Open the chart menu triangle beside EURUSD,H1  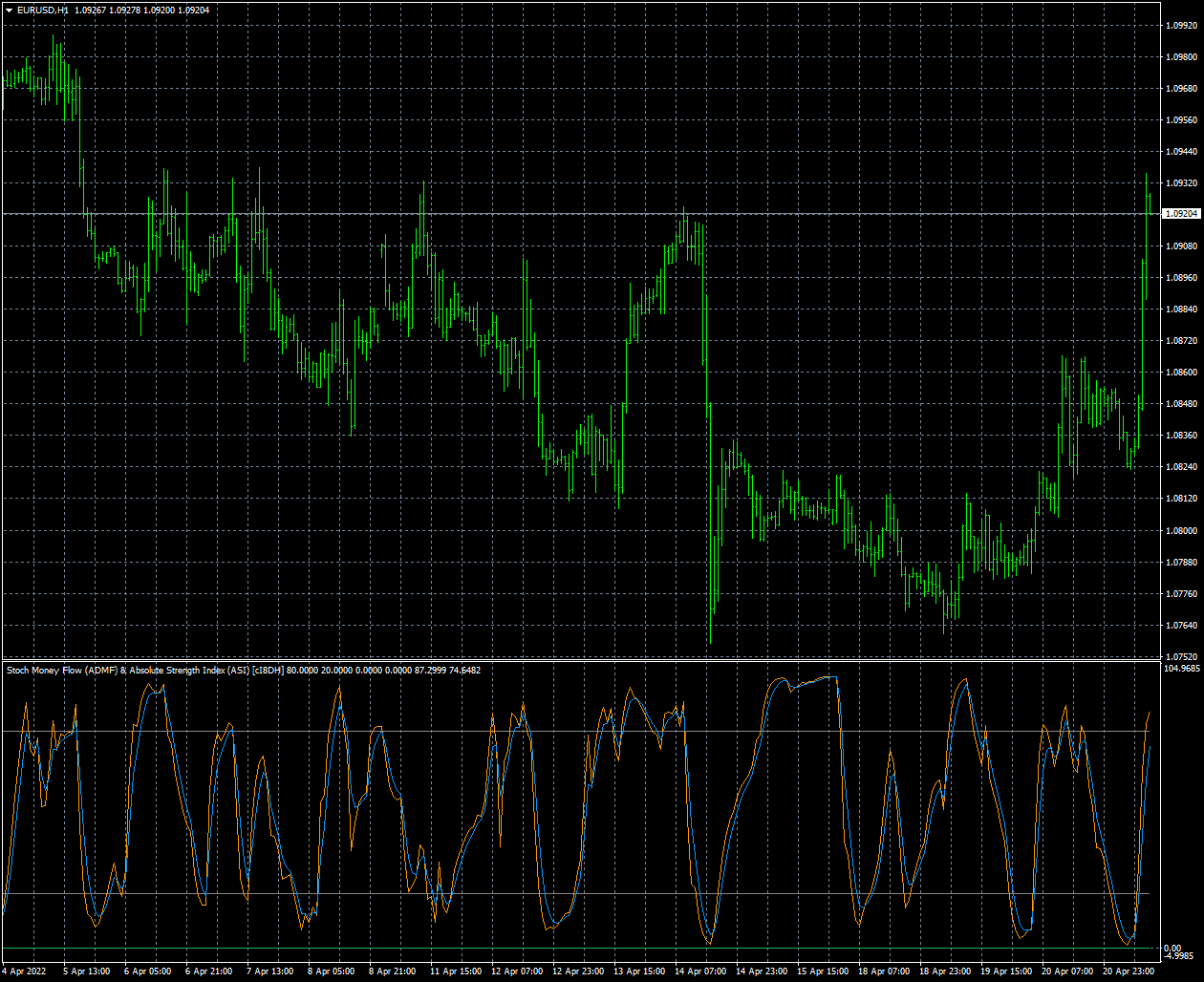click(x=9, y=10)
